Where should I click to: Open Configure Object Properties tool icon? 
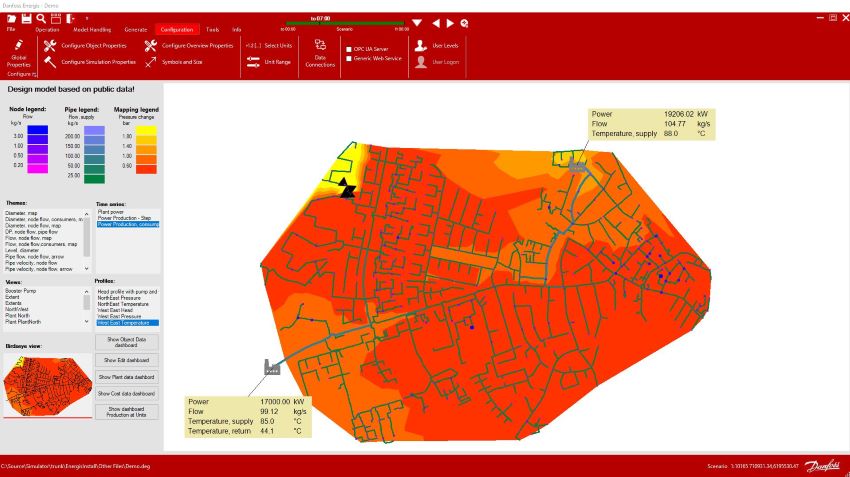point(50,46)
